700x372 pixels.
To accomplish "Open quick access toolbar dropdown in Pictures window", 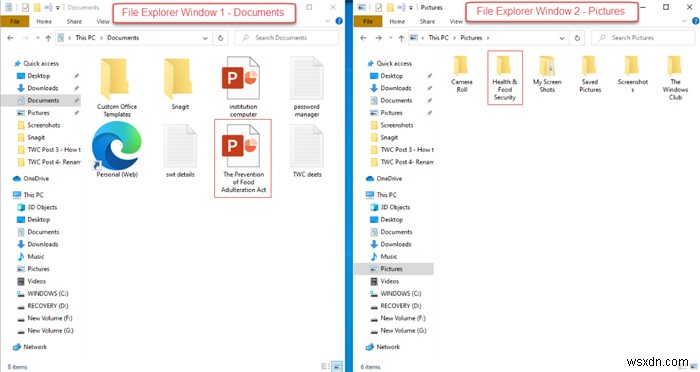I will click(x=411, y=8).
